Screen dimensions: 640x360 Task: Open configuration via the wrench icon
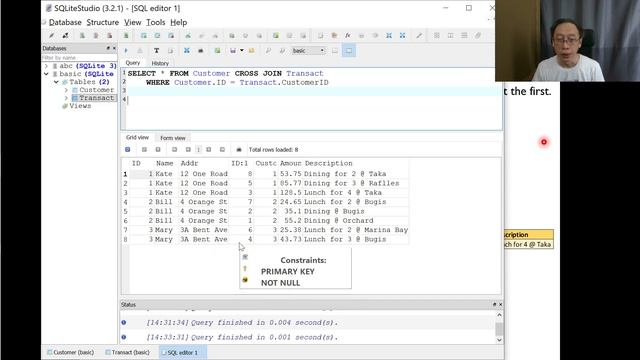(419, 36)
